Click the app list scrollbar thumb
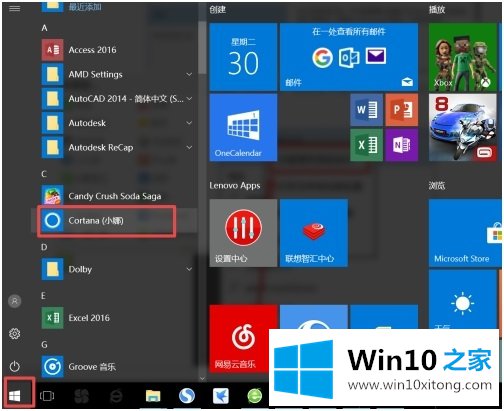Image resolution: width=504 pixels, height=411 pixels. point(202,48)
